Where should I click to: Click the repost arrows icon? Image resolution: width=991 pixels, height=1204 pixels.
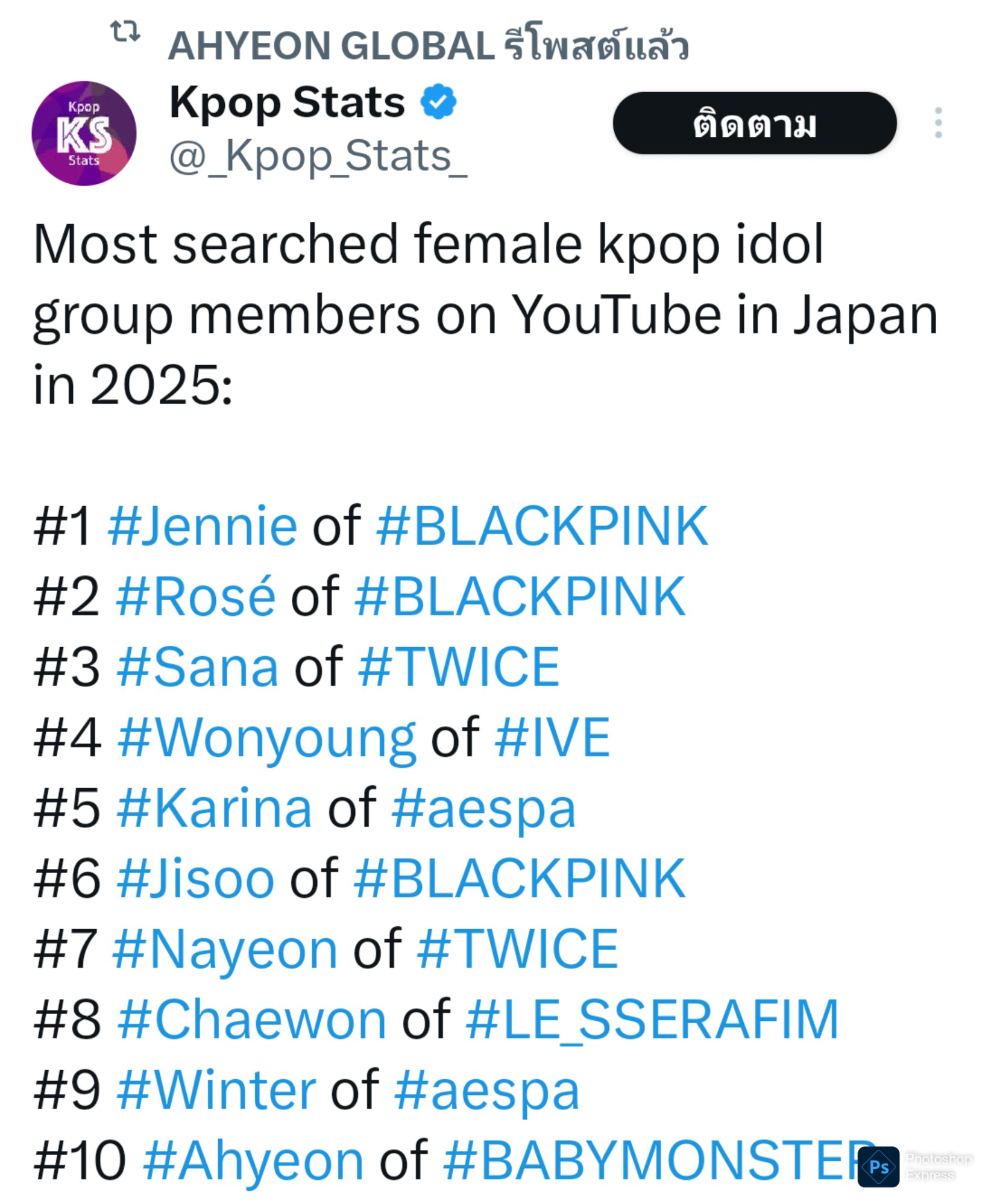click(x=125, y=31)
